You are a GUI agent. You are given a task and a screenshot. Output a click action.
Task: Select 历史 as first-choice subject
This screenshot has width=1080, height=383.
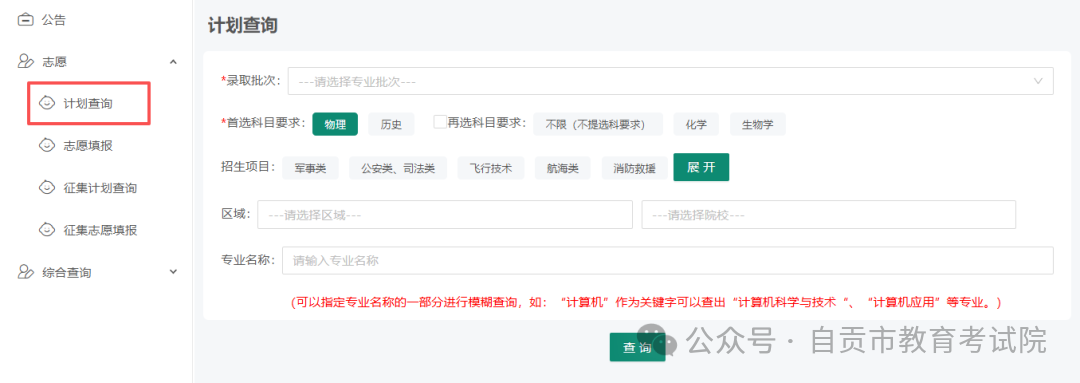pyautogui.click(x=391, y=124)
